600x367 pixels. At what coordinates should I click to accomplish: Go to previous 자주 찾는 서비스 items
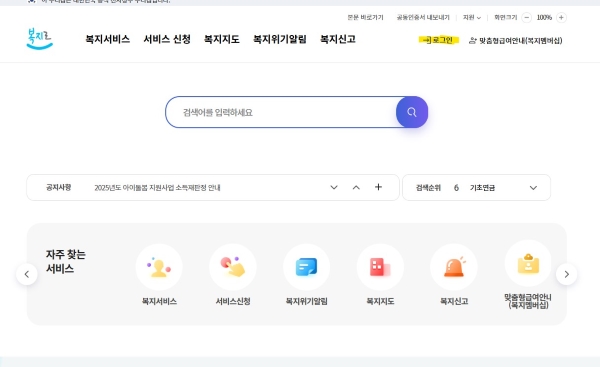[x=27, y=274]
